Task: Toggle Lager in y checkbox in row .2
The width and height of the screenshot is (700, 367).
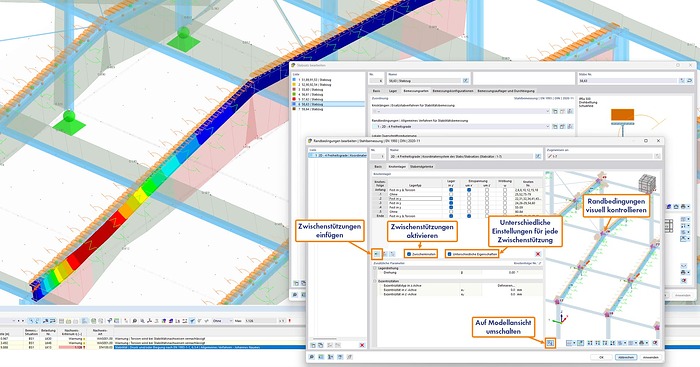Action: pos(451,199)
